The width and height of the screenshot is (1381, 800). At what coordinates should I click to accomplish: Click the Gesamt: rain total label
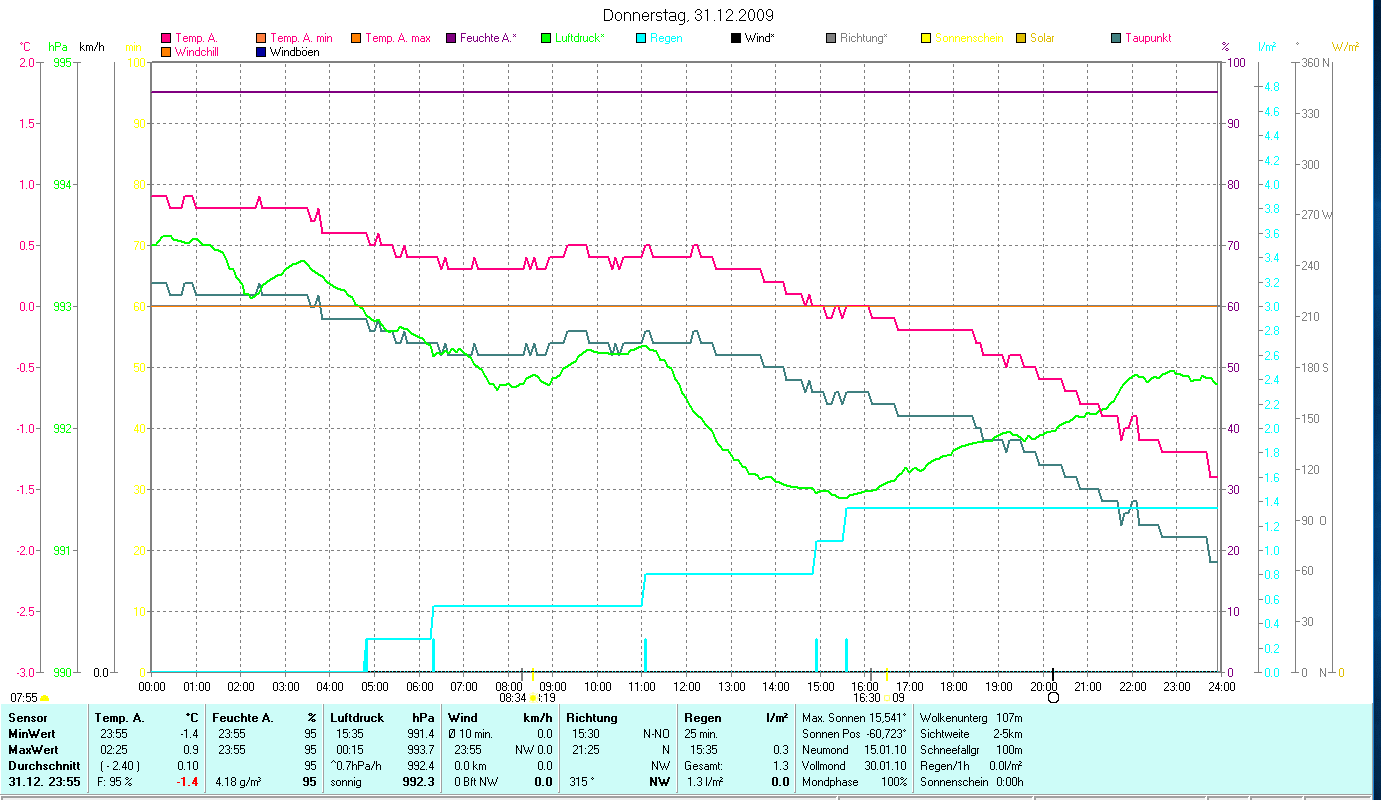tap(702, 766)
